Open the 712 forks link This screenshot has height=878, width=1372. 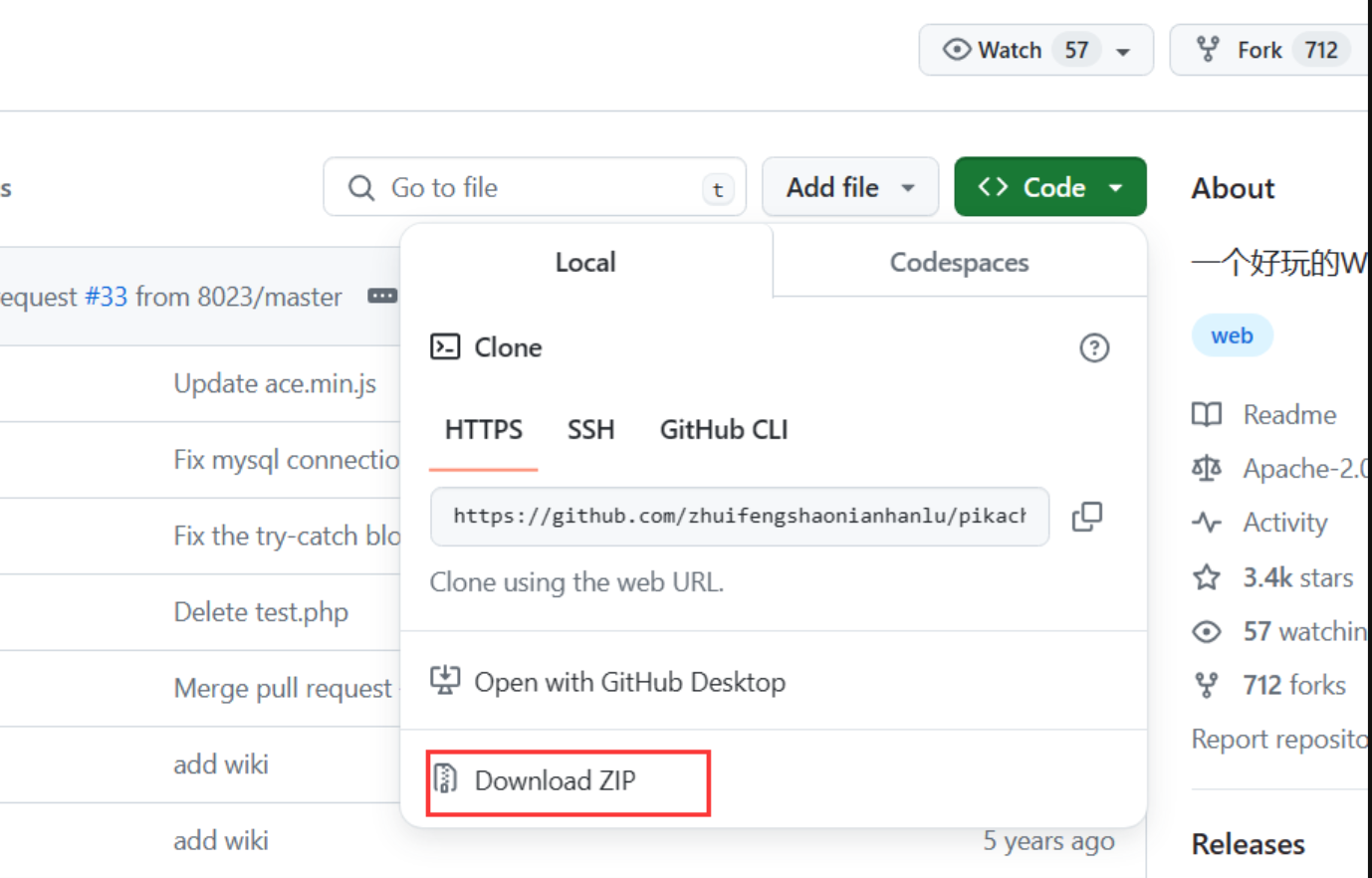pyautogui.click(x=1294, y=685)
